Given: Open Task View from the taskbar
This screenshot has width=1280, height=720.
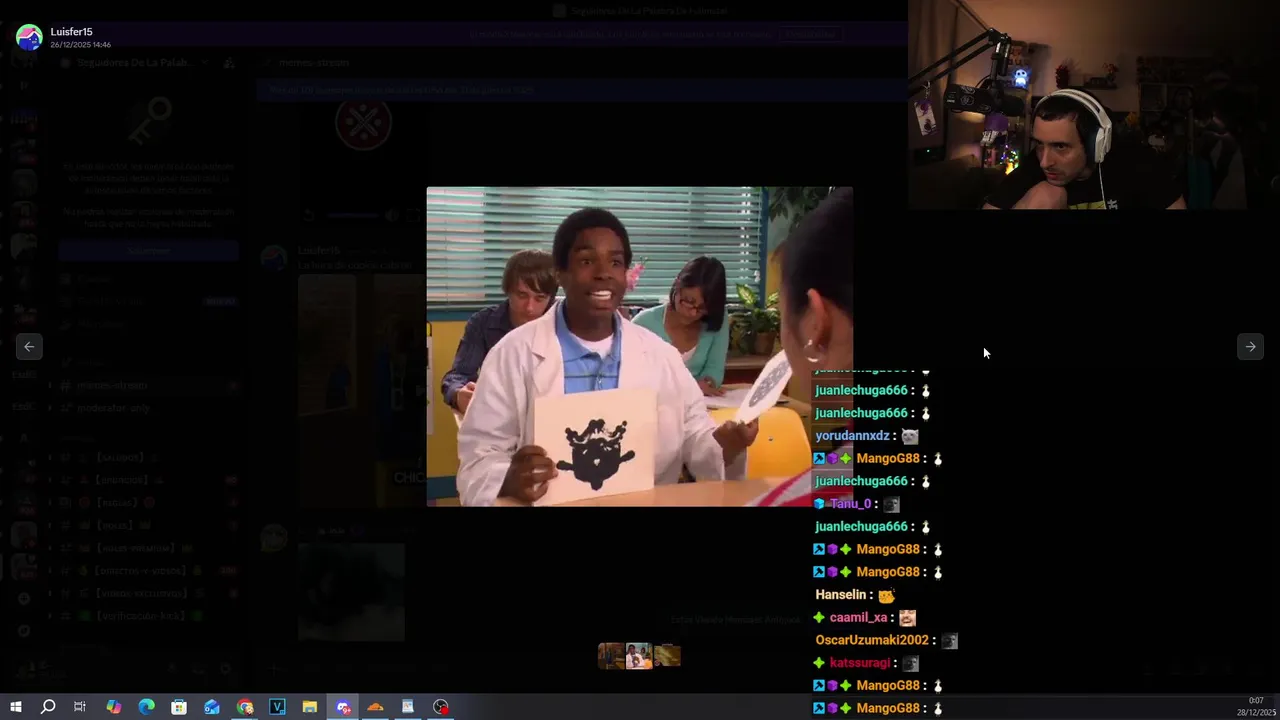Looking at the screenshot, I should [80, 707].
